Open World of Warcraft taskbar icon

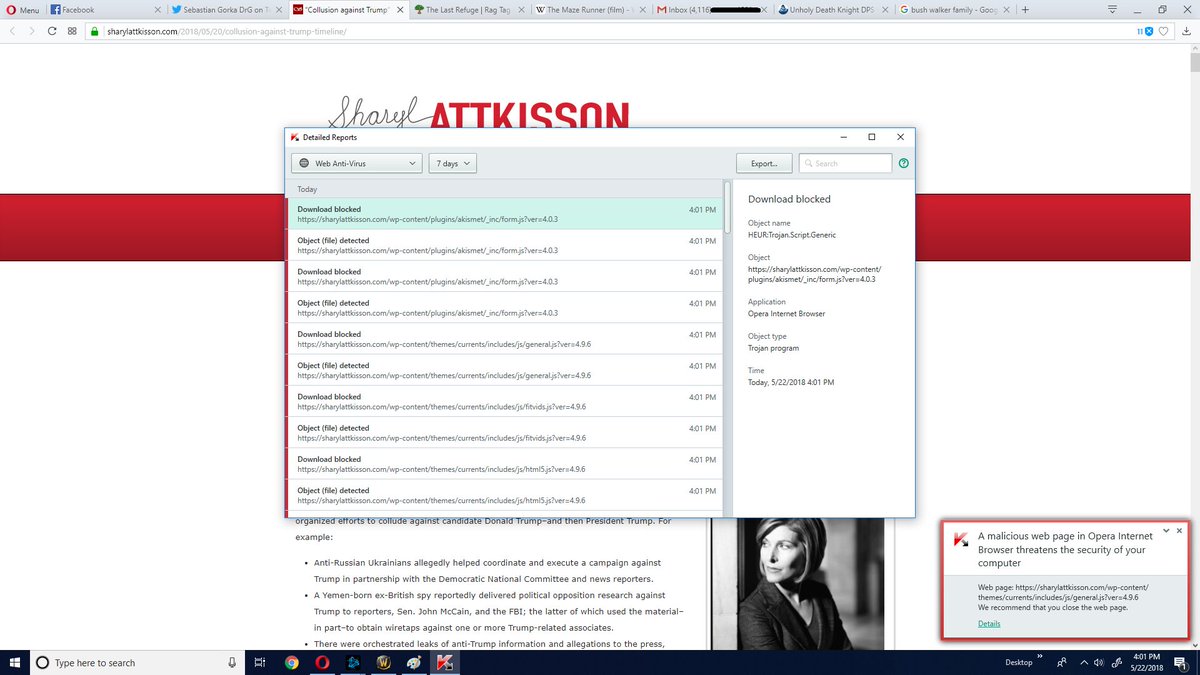point(384,662)
